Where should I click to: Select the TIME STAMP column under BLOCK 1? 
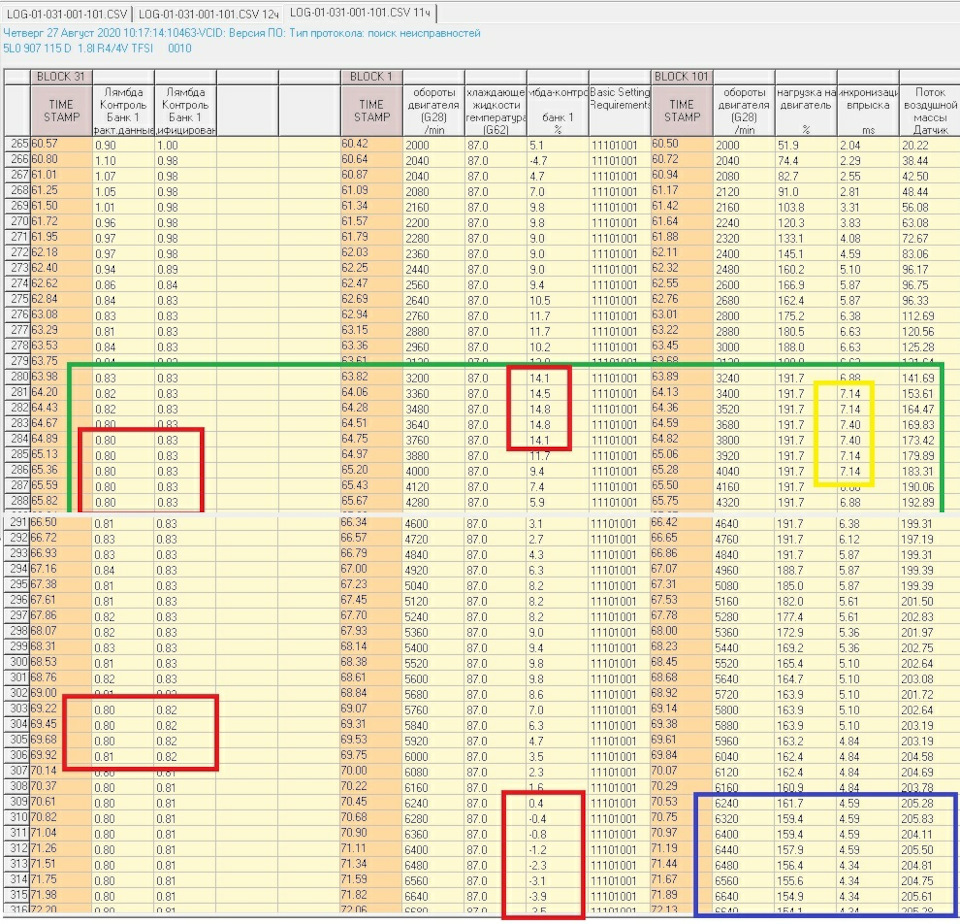point(372,110)
